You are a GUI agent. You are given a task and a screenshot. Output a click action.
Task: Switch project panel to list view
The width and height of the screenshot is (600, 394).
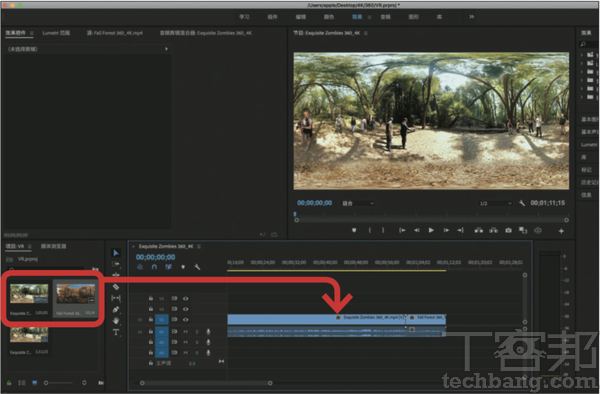pos(22,383)
